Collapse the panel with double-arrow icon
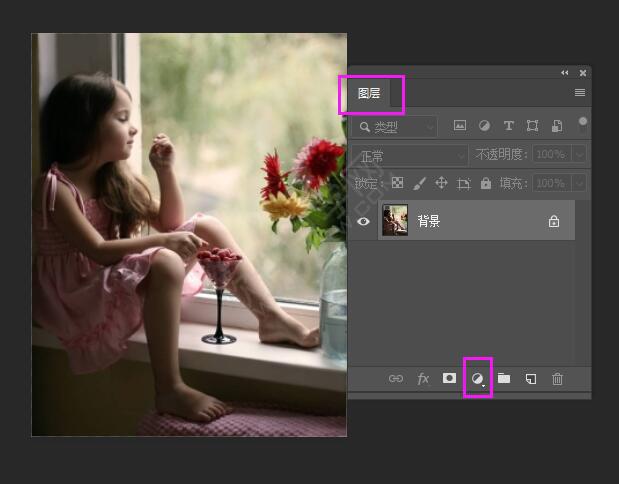The image size is (619, 484). (x=565, y=73)
